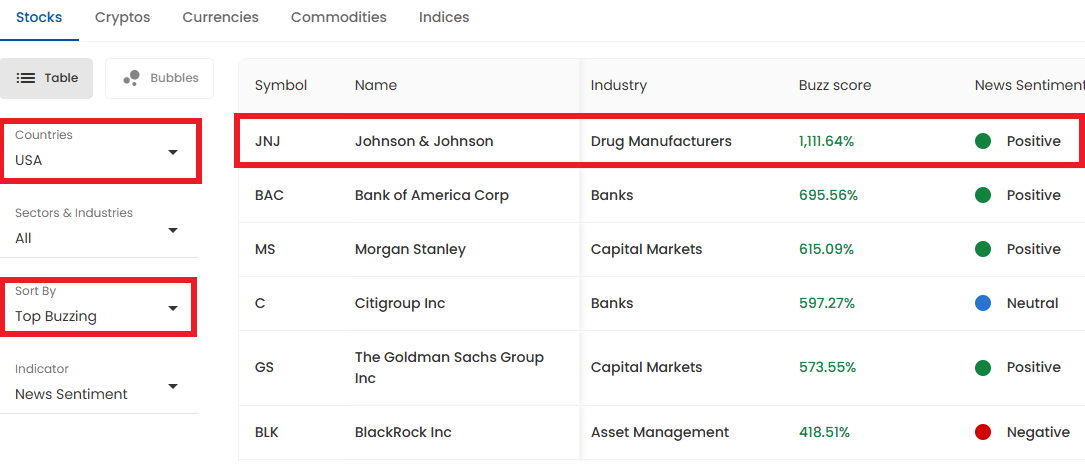Select the Indices tab

(444, 17)
